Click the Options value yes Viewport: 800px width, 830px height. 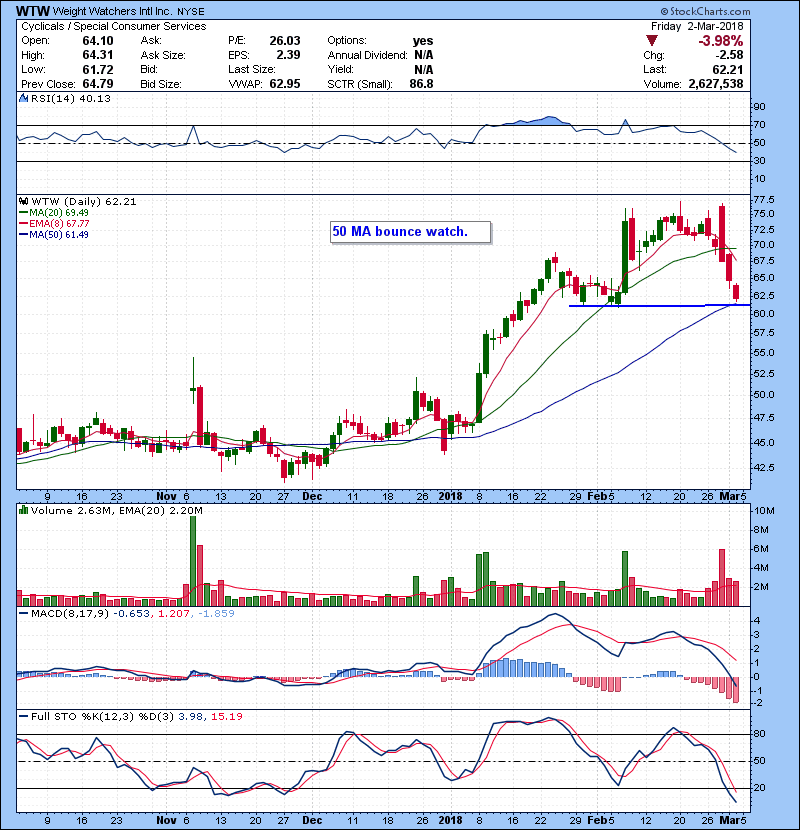pyautogui.click(x=423, y=41)
